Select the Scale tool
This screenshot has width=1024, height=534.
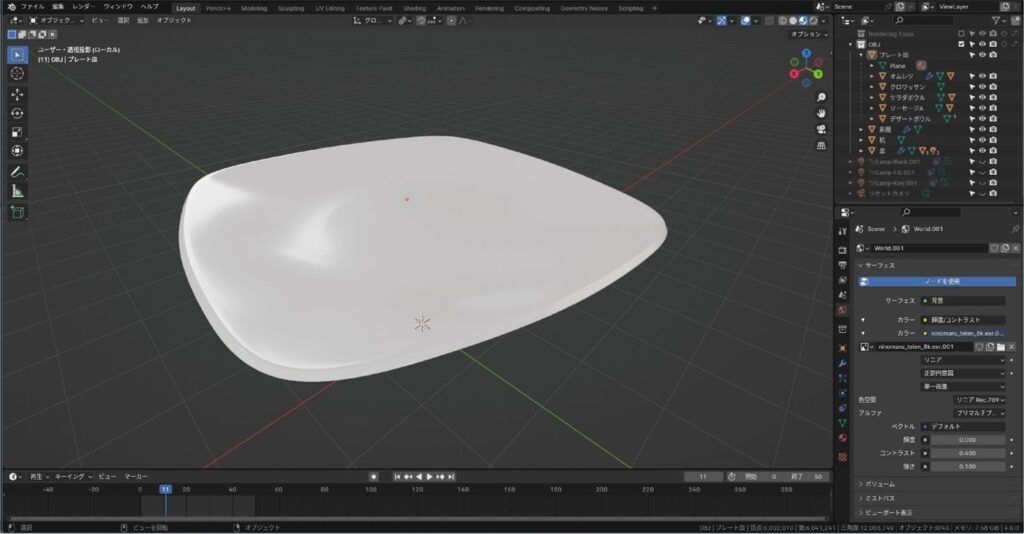(17, 133)
